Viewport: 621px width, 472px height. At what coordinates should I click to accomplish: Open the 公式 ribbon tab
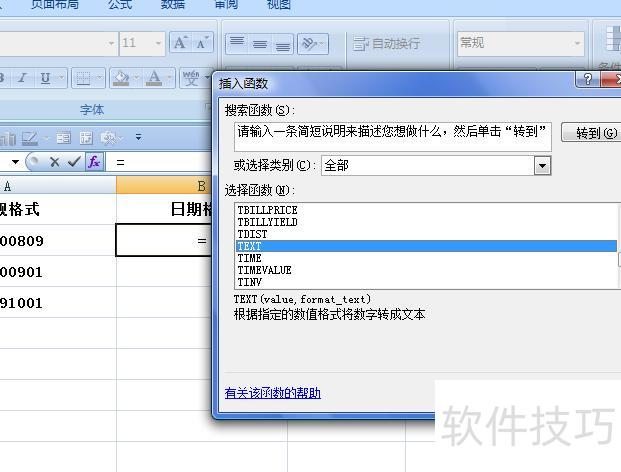120,5
